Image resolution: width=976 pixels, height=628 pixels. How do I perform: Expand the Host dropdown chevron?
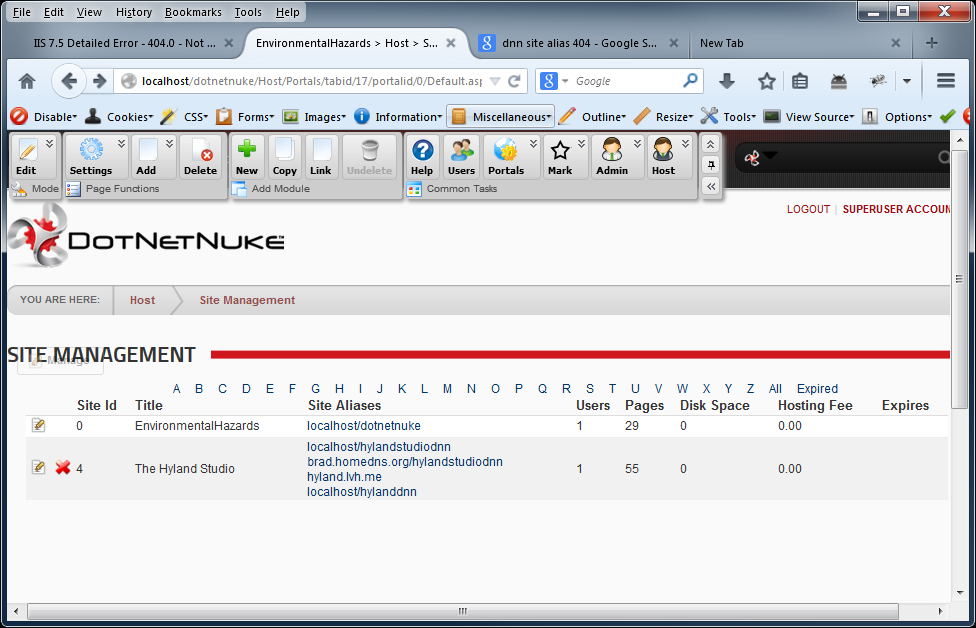click(685, 144)
